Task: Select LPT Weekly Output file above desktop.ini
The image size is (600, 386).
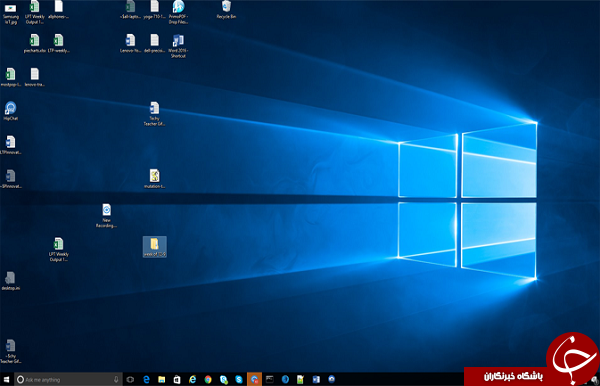Action: pos(59,249)
